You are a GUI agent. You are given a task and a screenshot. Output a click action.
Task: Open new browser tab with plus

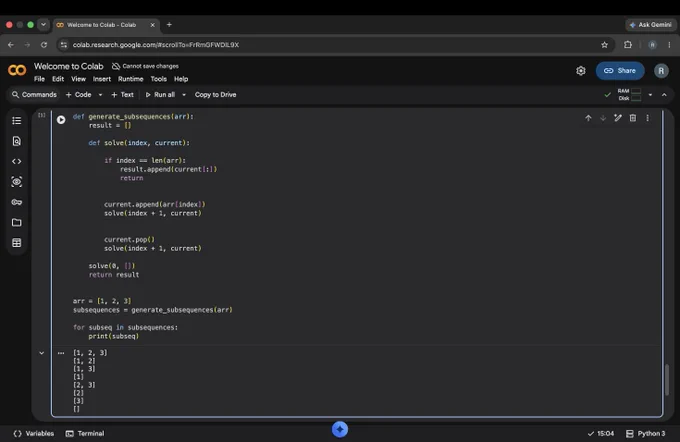[x=169, y=25]
